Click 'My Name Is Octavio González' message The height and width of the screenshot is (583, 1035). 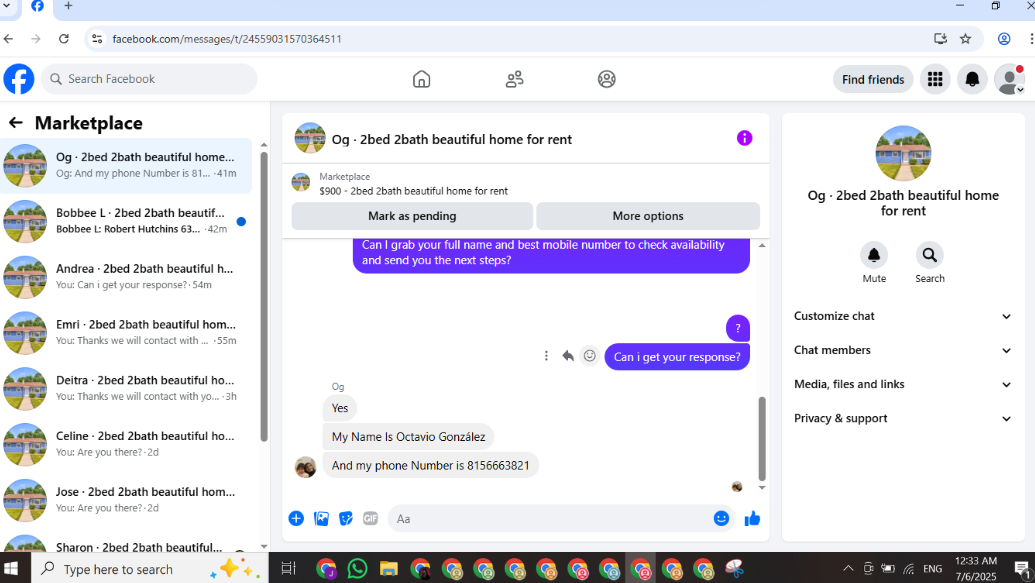[409, 436]
